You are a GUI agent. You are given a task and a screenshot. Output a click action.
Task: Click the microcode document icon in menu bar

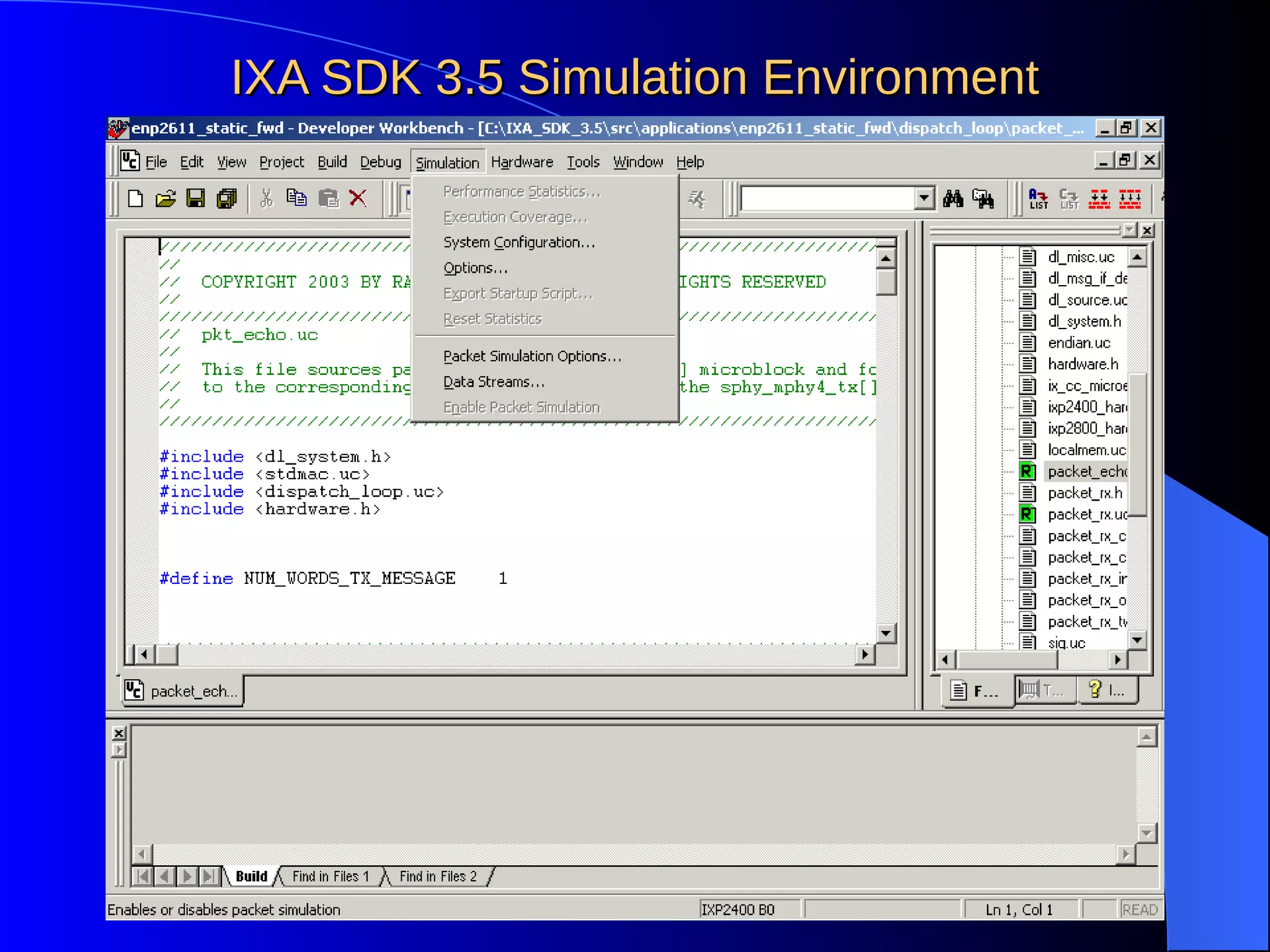(x=130, y=161)
